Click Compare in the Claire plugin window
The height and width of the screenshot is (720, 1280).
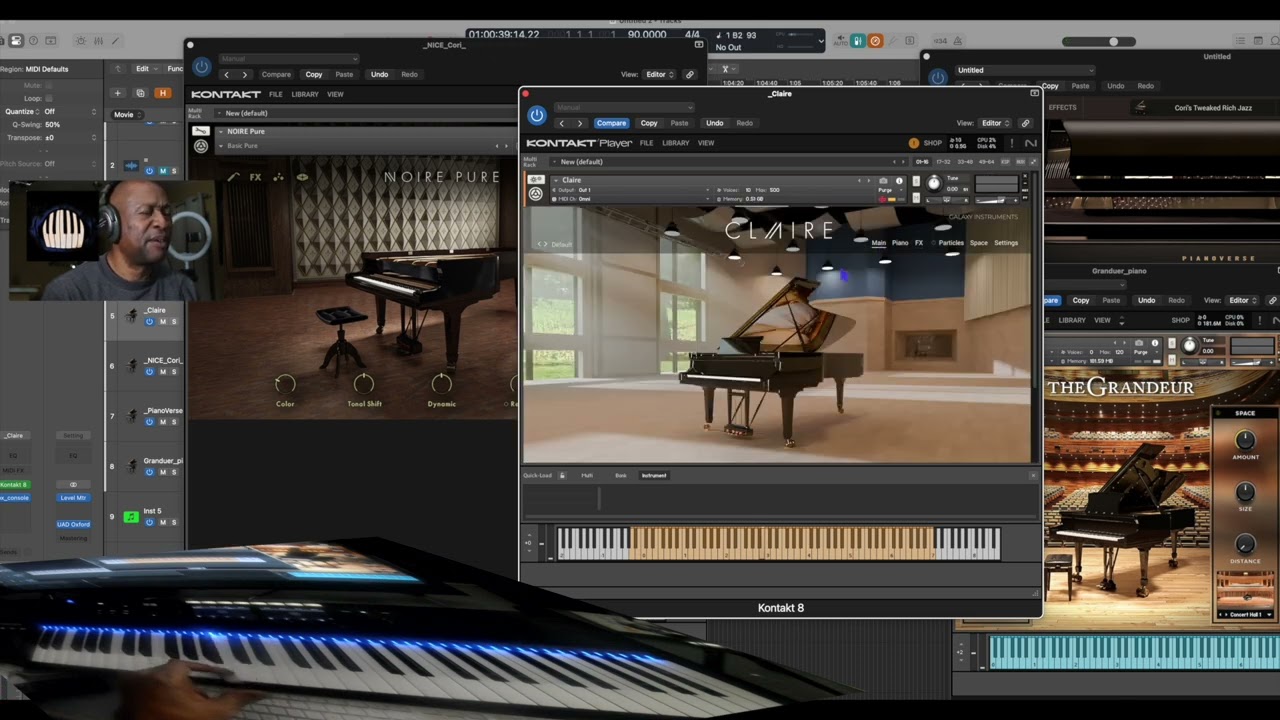pos(611,123)
